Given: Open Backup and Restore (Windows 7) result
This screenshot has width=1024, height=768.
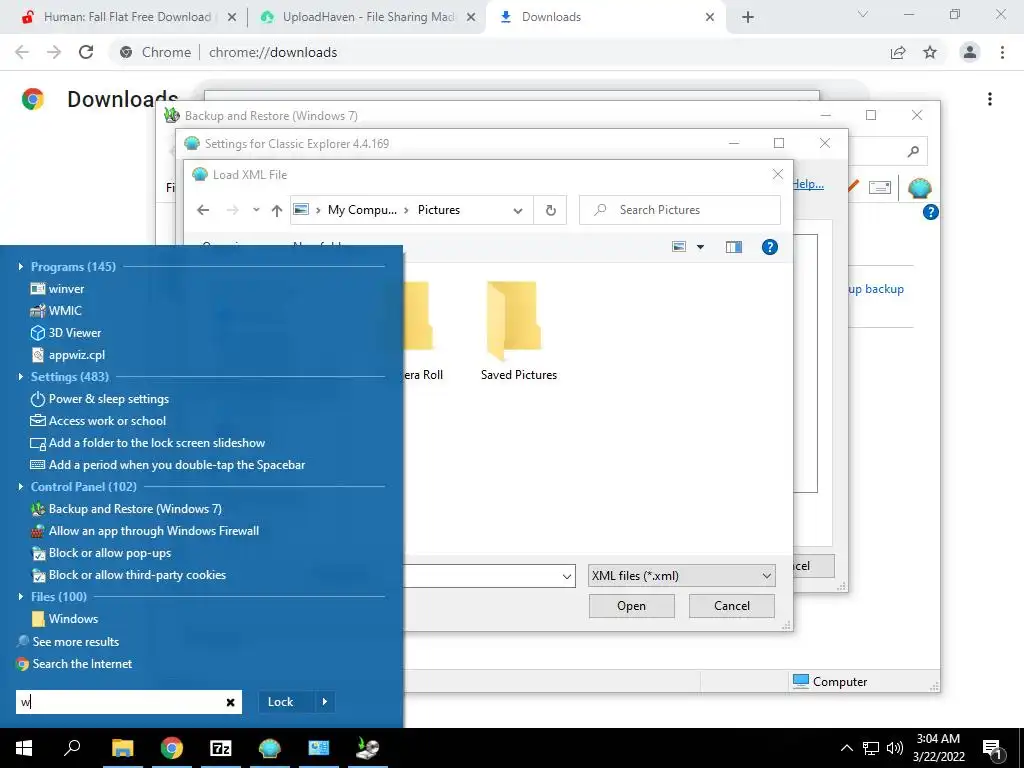Looking at the screenshot, I should (126, 509).
